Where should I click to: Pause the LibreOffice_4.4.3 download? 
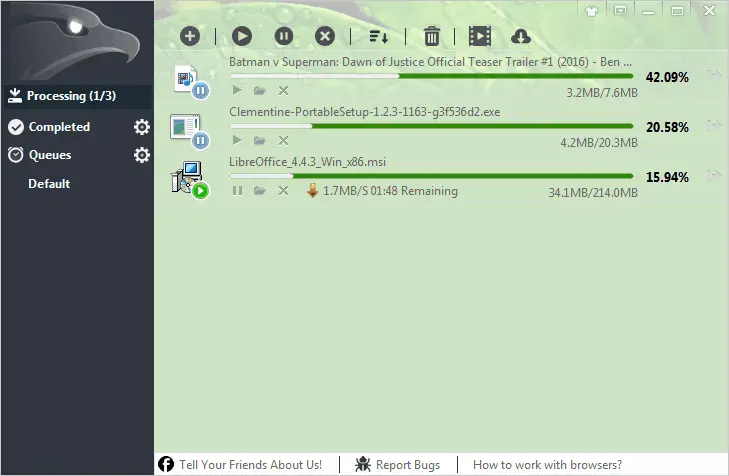pyautogui.click(x=237, y=191)
